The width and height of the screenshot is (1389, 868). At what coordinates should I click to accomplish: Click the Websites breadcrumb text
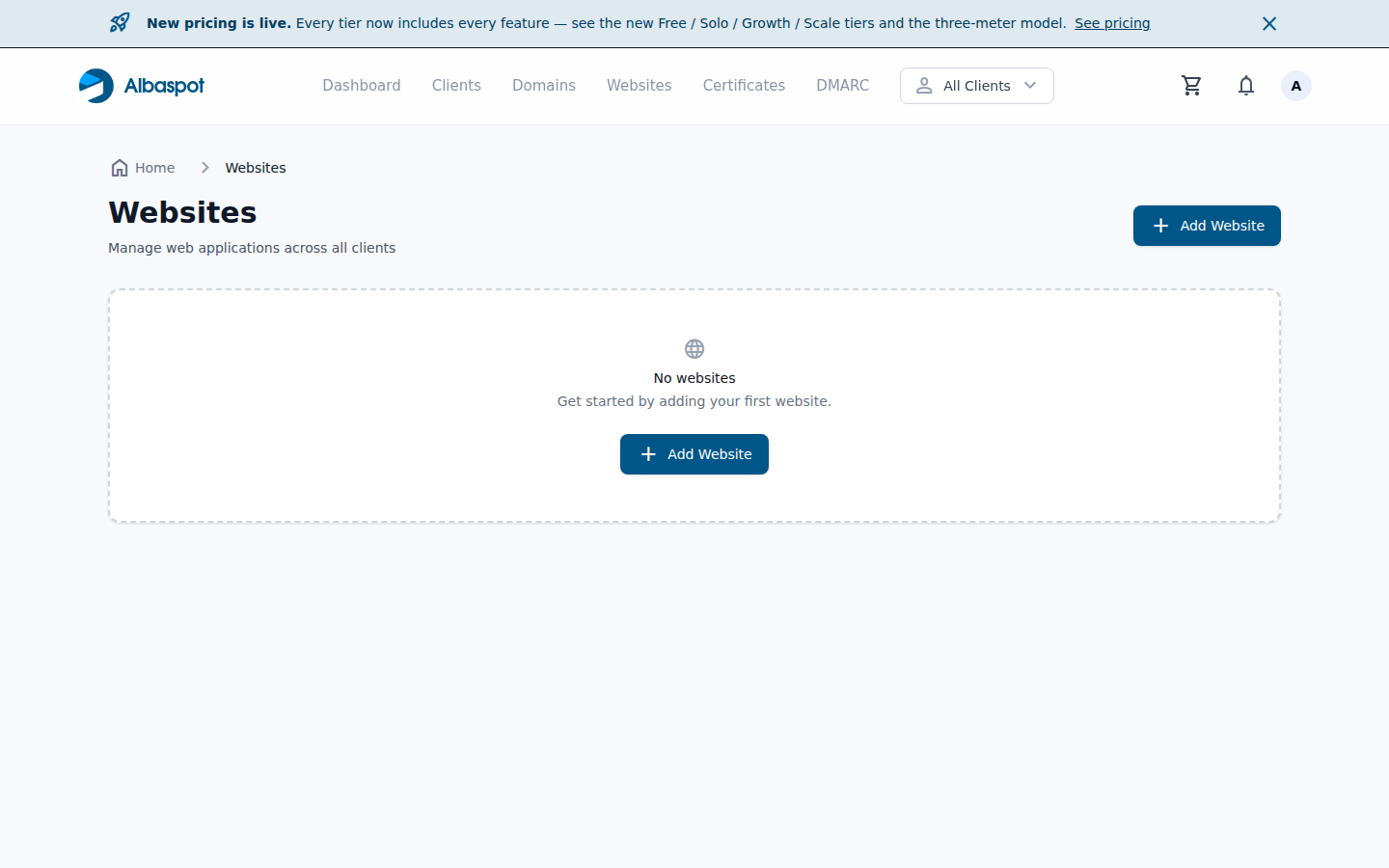256,168
